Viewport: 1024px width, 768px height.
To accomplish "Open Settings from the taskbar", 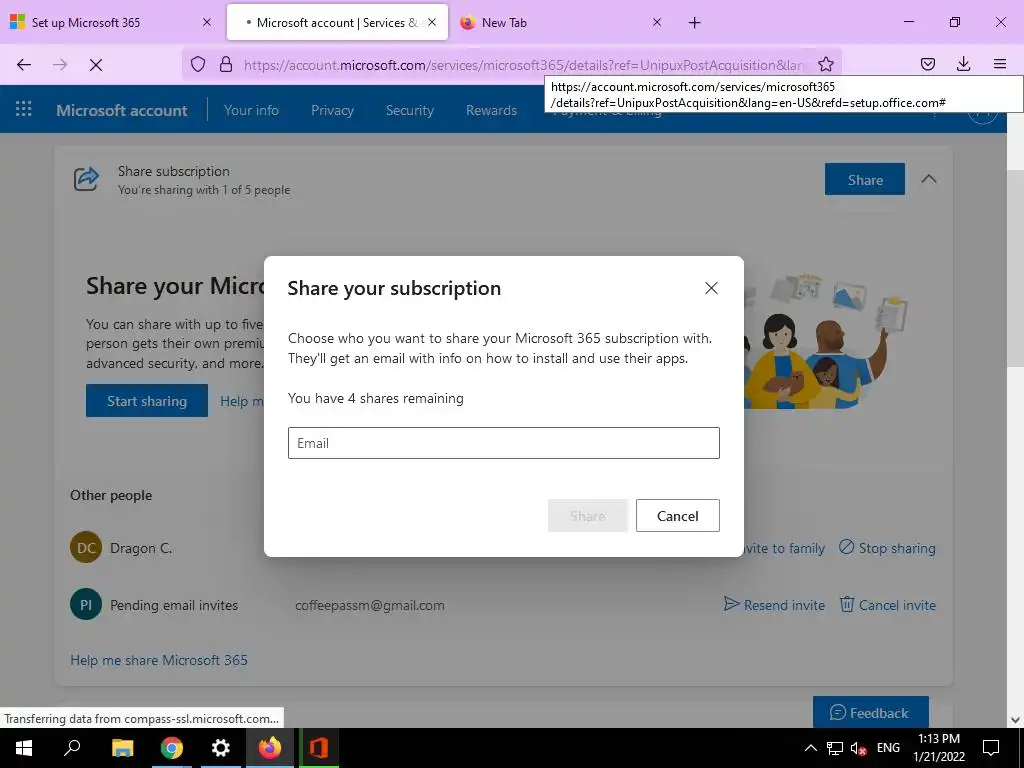I will 221,748.
